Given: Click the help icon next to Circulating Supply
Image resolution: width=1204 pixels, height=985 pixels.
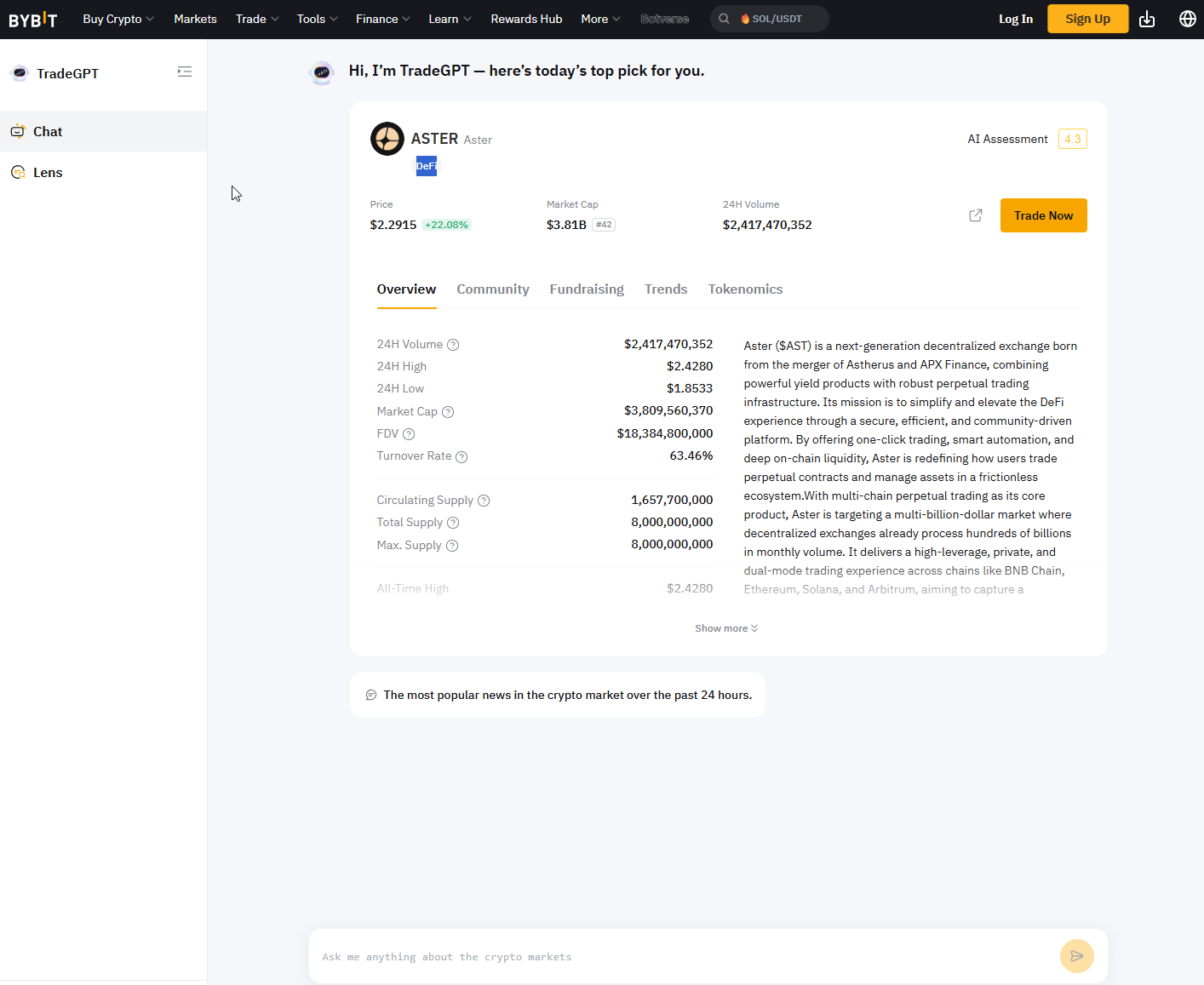Looking at the screenshot, I should tap(484, 501).
